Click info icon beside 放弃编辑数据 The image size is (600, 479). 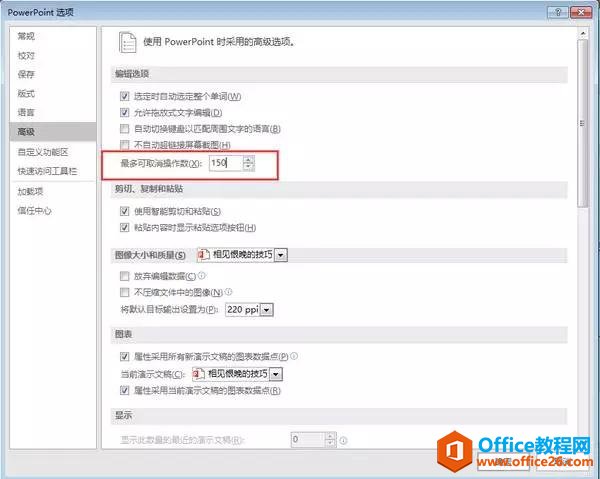pyautogui.click(x=202, y=275)
